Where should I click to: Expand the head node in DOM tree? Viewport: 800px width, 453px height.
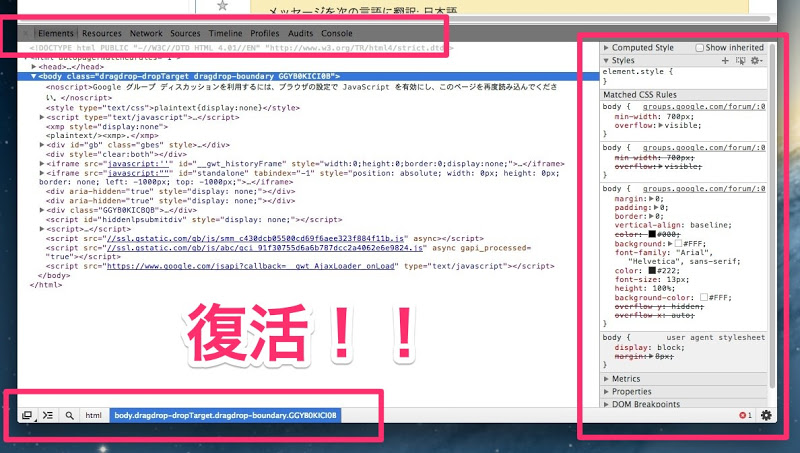click(x=34, y=67)
